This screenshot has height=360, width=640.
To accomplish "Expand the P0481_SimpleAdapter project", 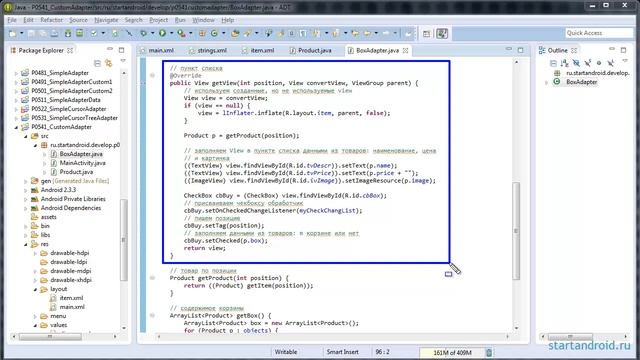I will pyautogui.click(x=16, y=73).
